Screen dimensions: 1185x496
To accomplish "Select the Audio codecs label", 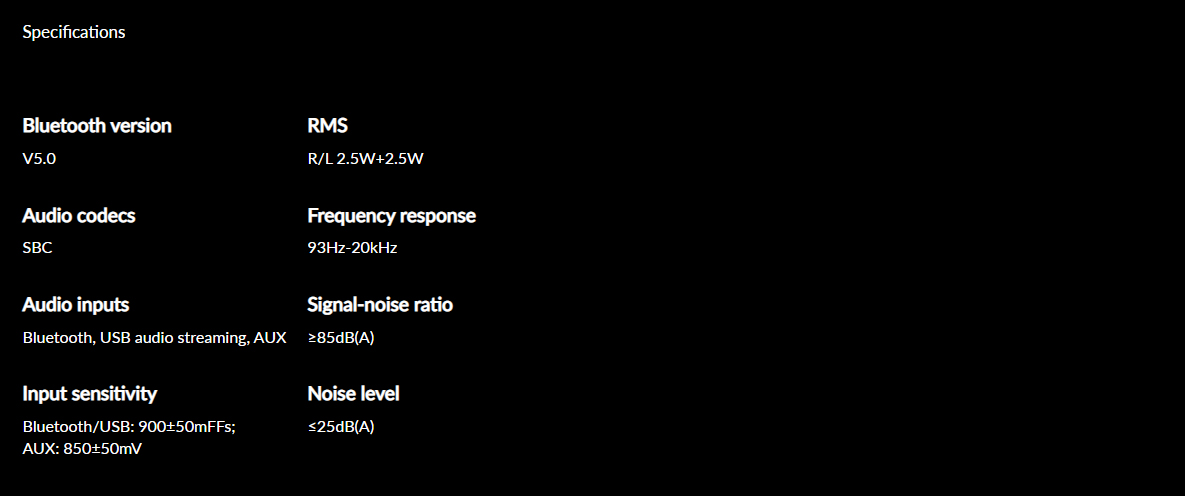I will click(79, 215).
